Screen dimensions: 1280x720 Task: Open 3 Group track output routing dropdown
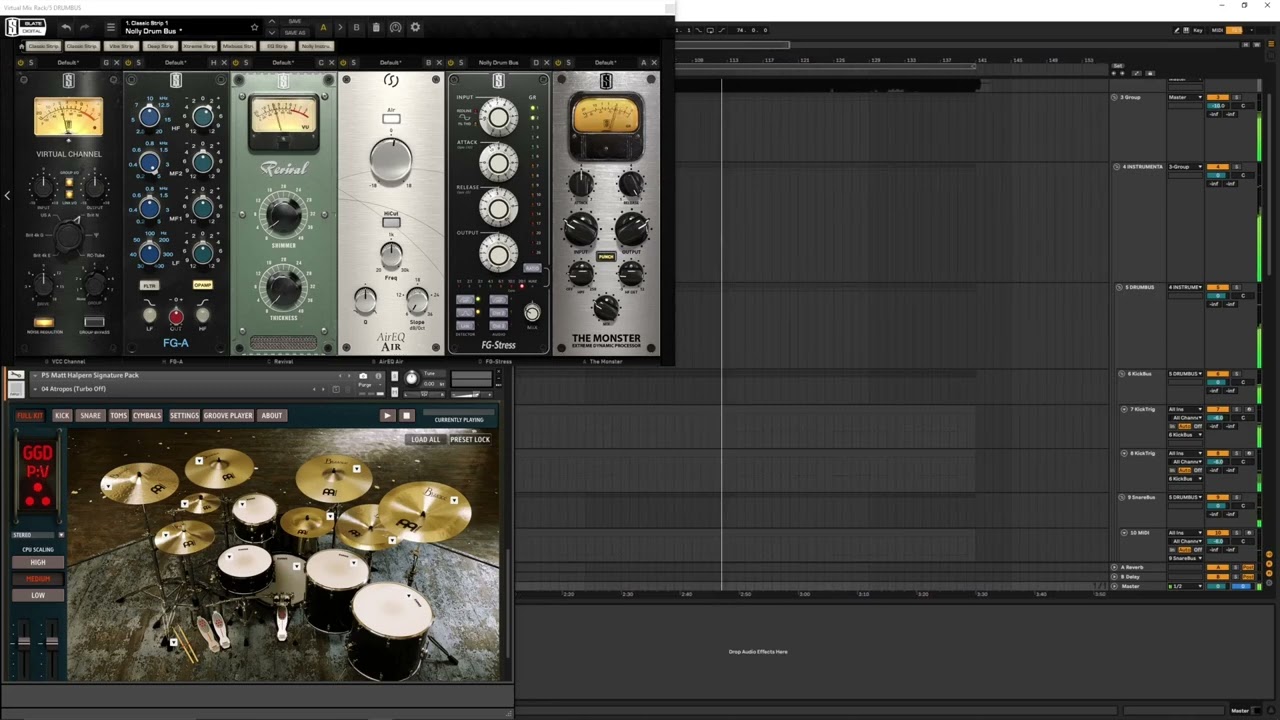click(1185, 97)
